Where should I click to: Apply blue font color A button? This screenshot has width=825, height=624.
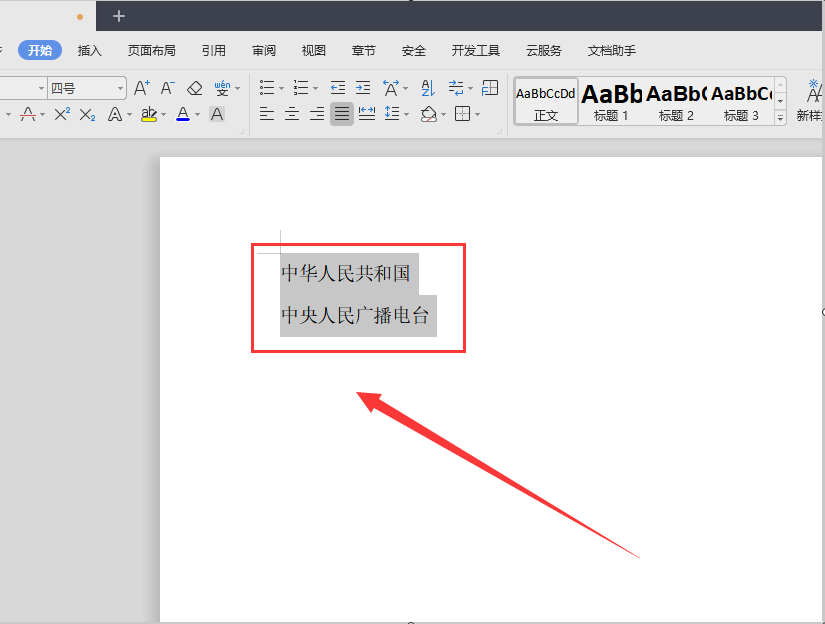[183, 114]
